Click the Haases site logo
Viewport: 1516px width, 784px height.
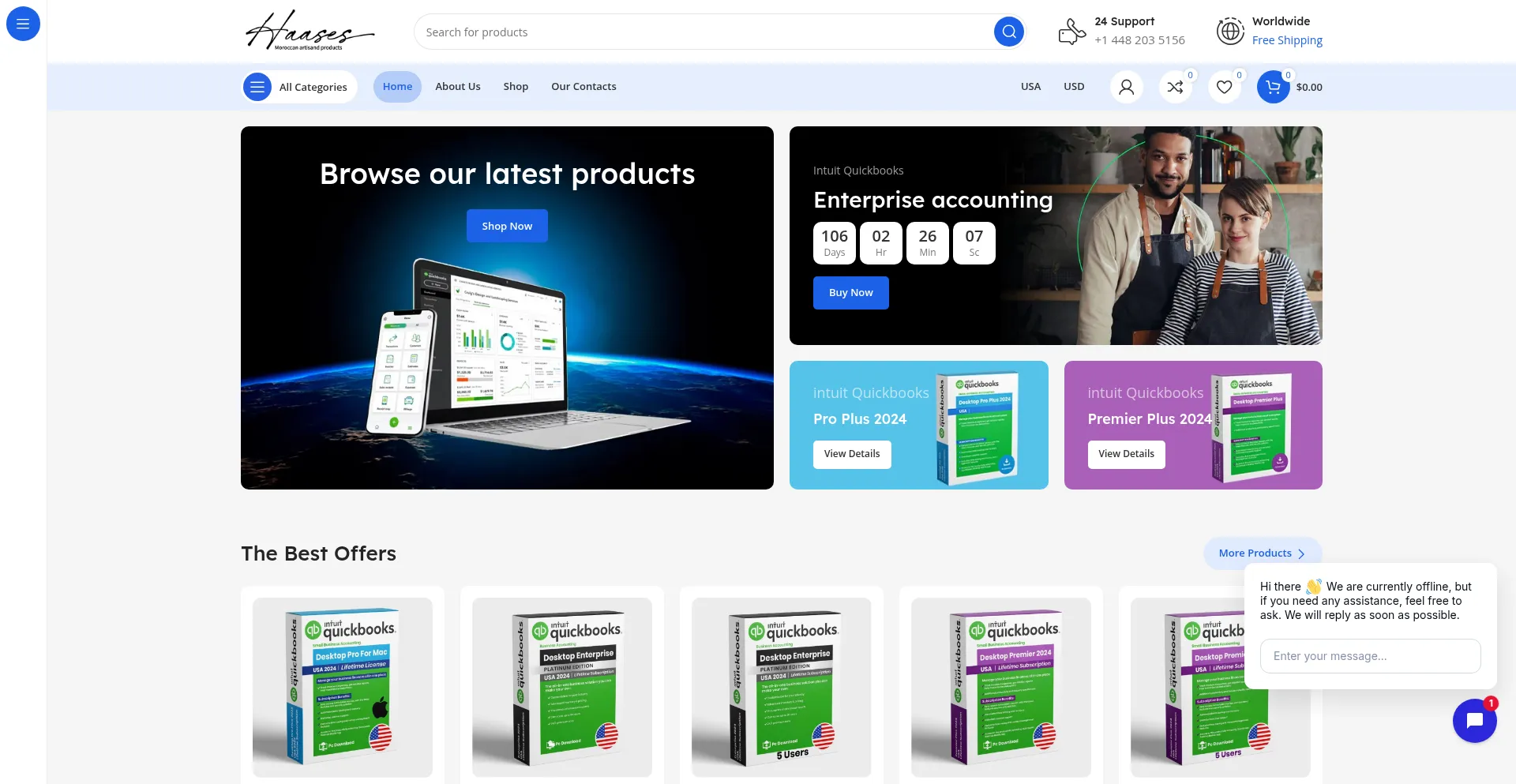(x=310, y=32)
